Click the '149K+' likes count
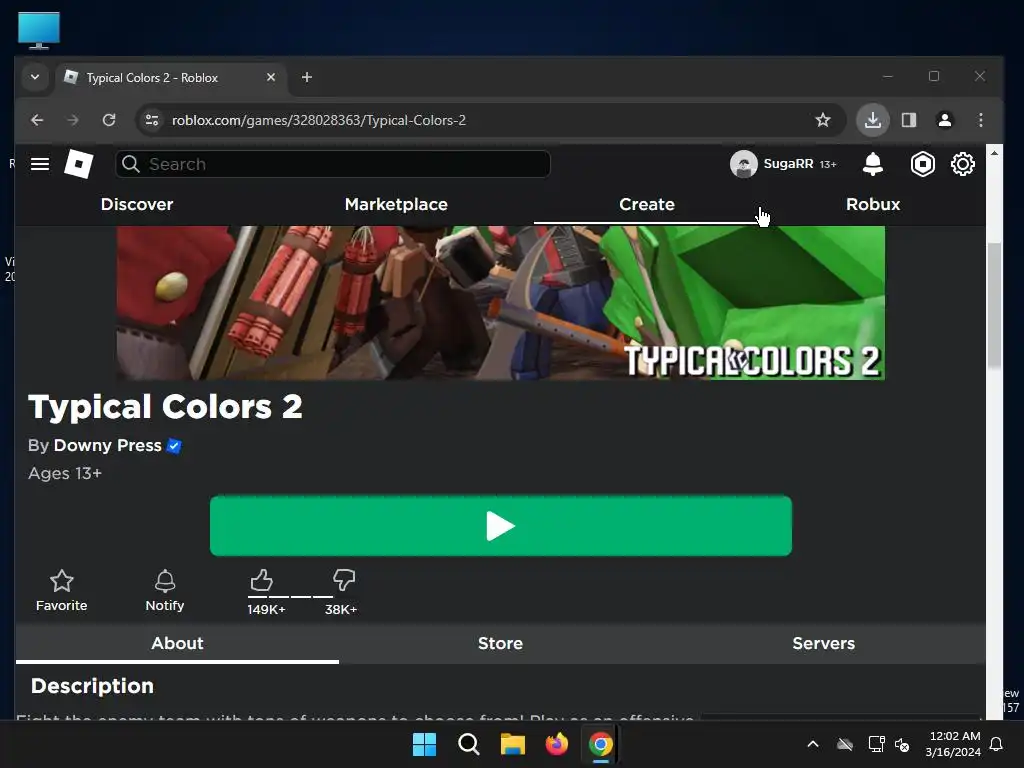This screenshot has height=768, width=1024. (x=266, y=610)
